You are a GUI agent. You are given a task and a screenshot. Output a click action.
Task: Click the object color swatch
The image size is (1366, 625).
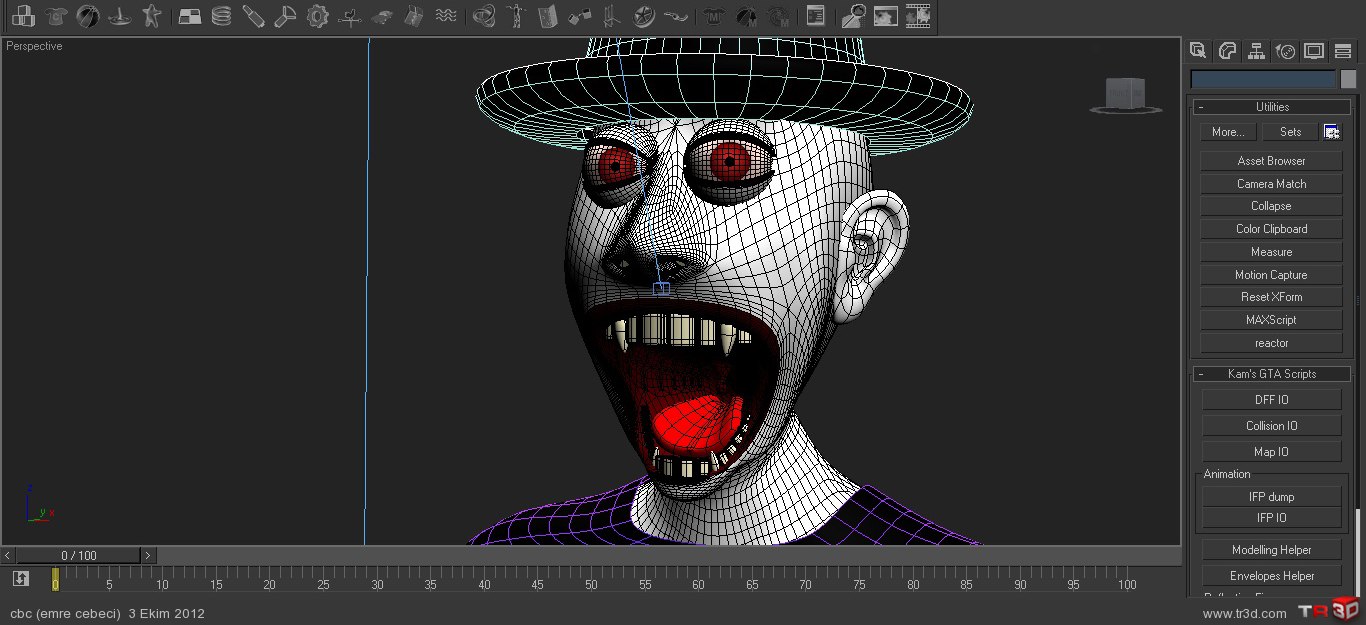coord(1348,80)
